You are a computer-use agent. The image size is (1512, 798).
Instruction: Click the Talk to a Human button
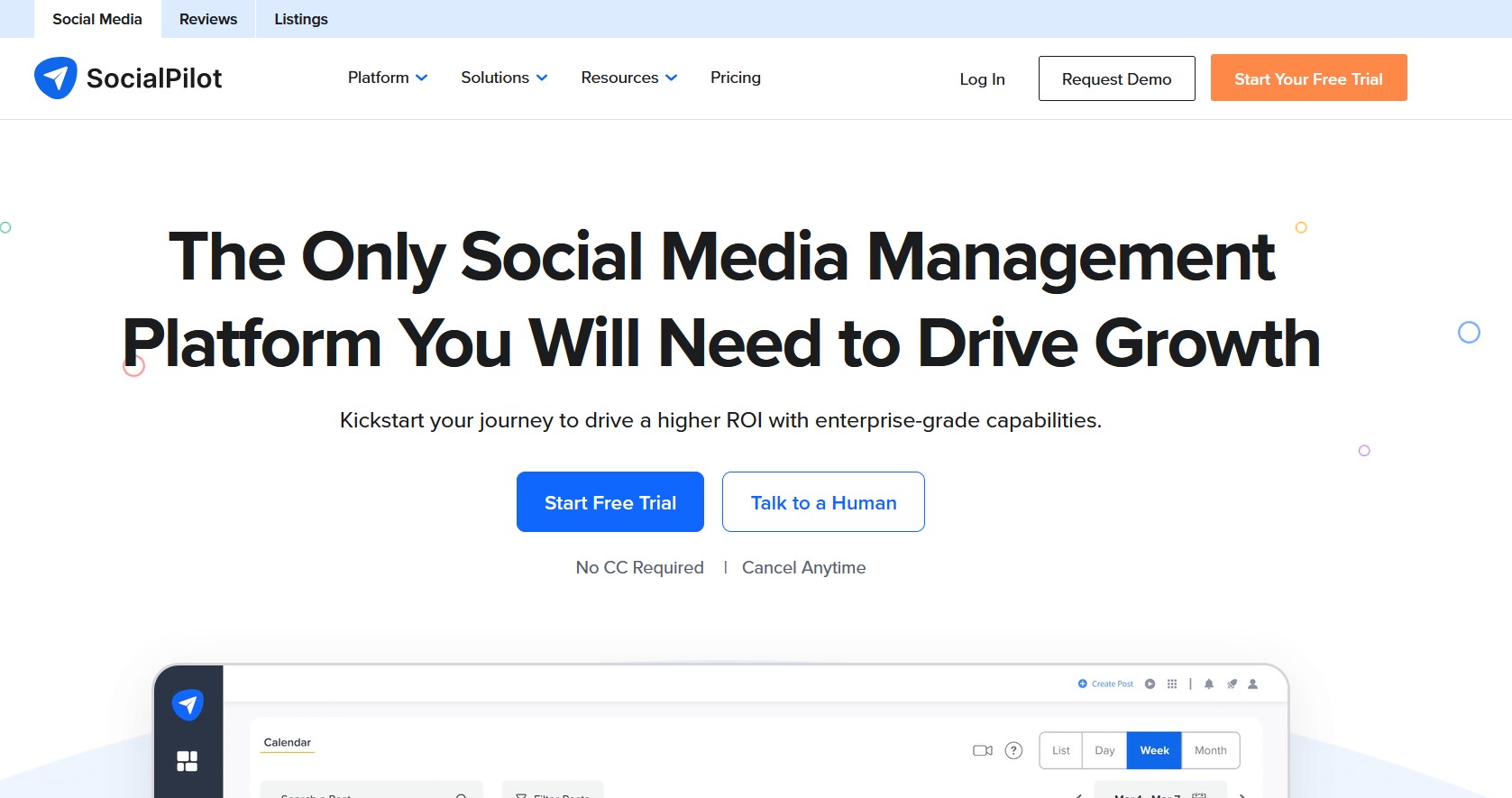tap(823, 502)
